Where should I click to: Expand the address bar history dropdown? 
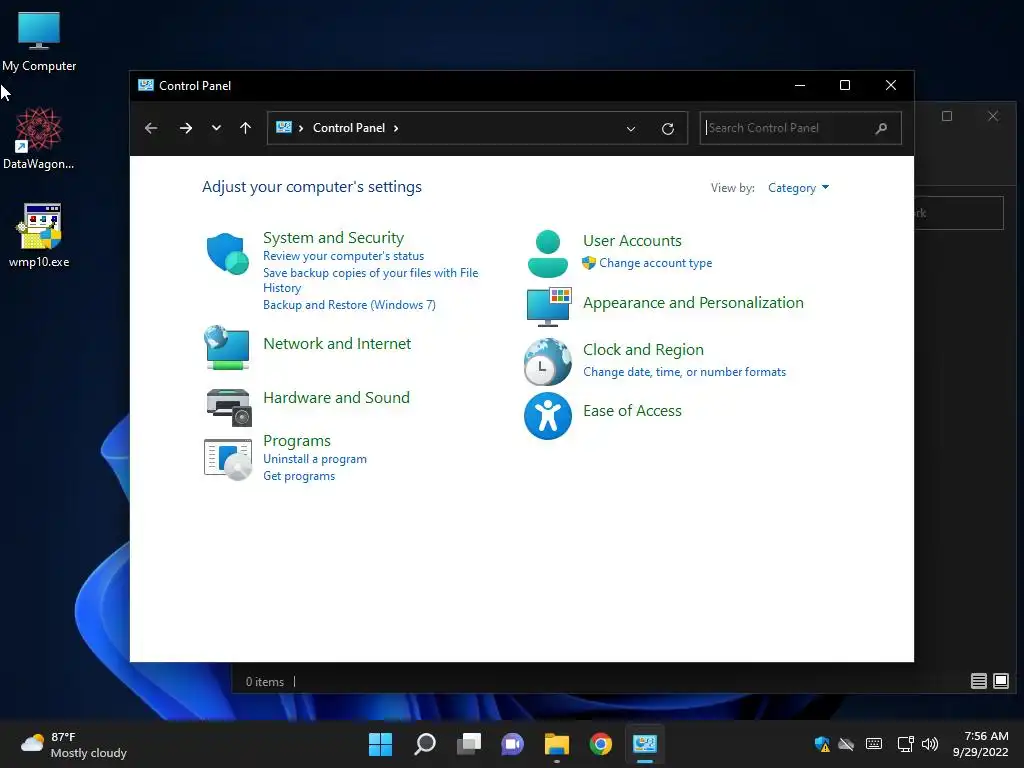click(x=631, y=129)
